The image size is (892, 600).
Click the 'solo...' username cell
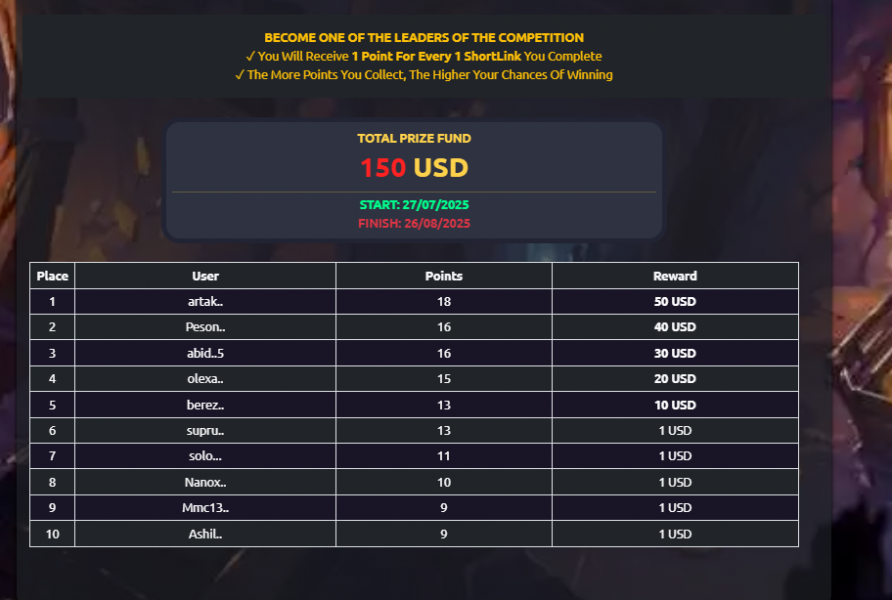(x=205, y=456)
